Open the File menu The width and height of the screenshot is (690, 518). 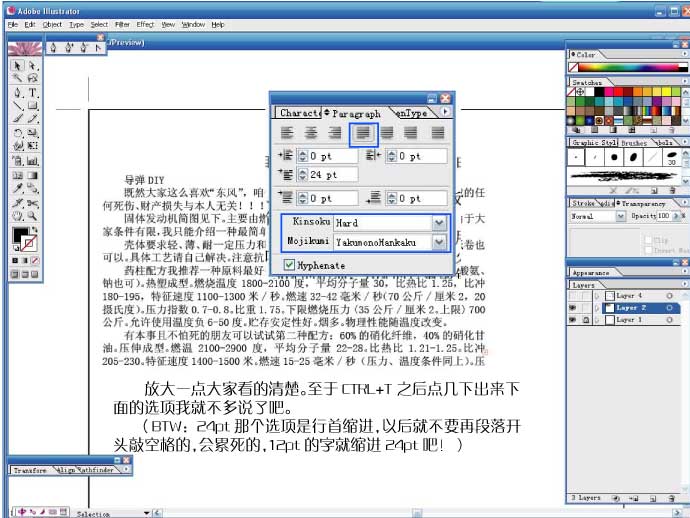click(13, 25)
